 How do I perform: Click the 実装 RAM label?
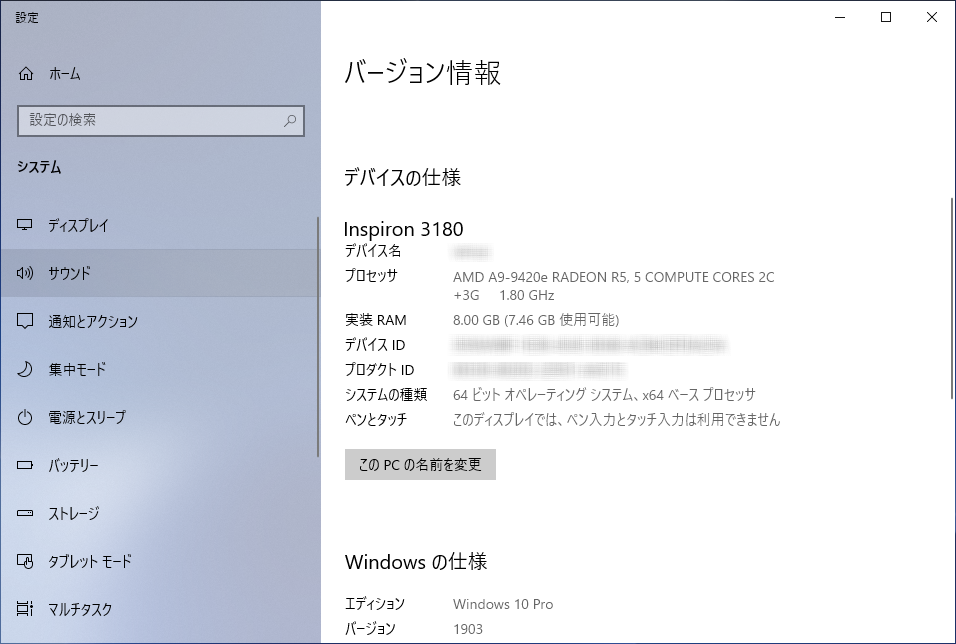tap(376, 320)
